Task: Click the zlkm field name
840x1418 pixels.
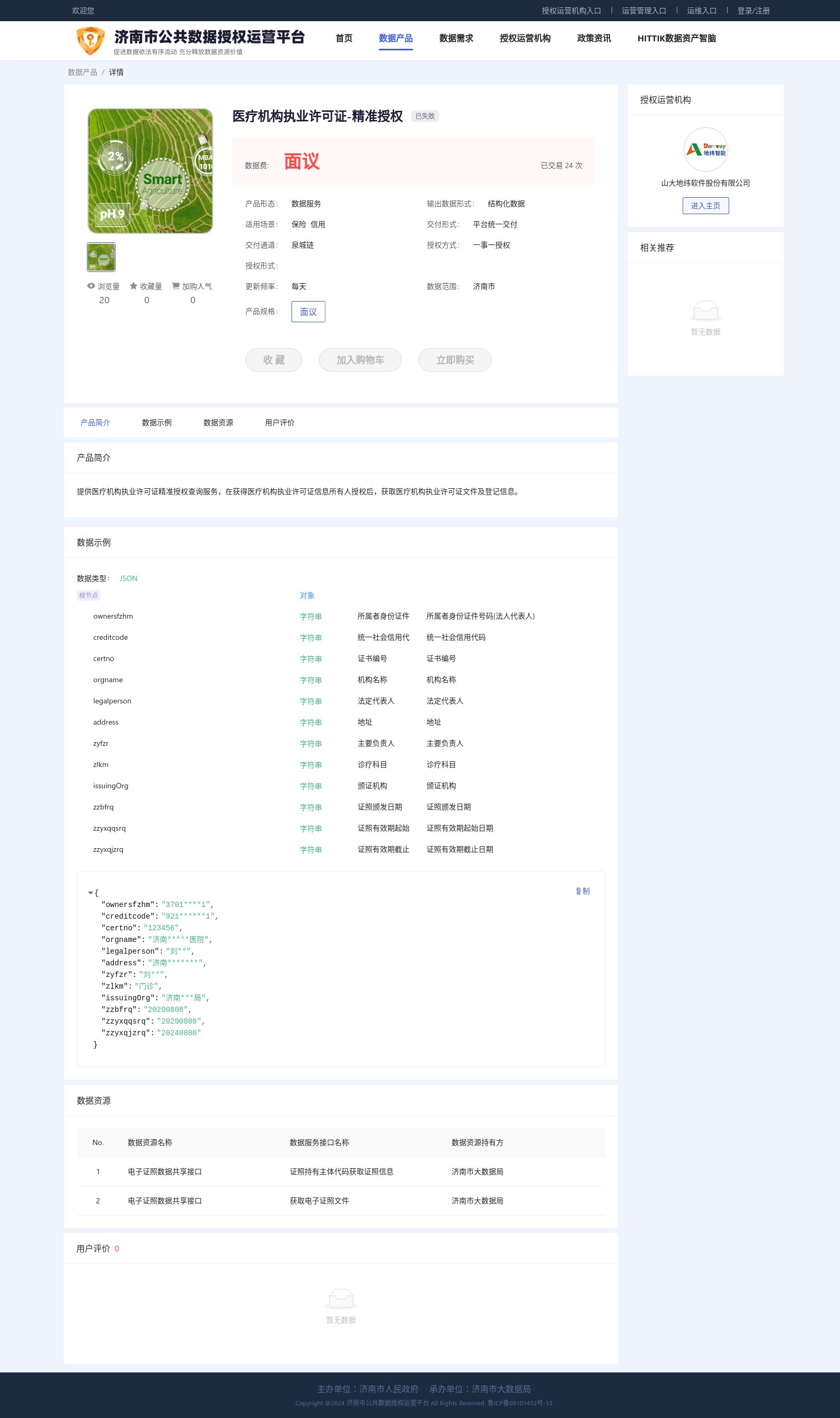Action: (101, 764)
